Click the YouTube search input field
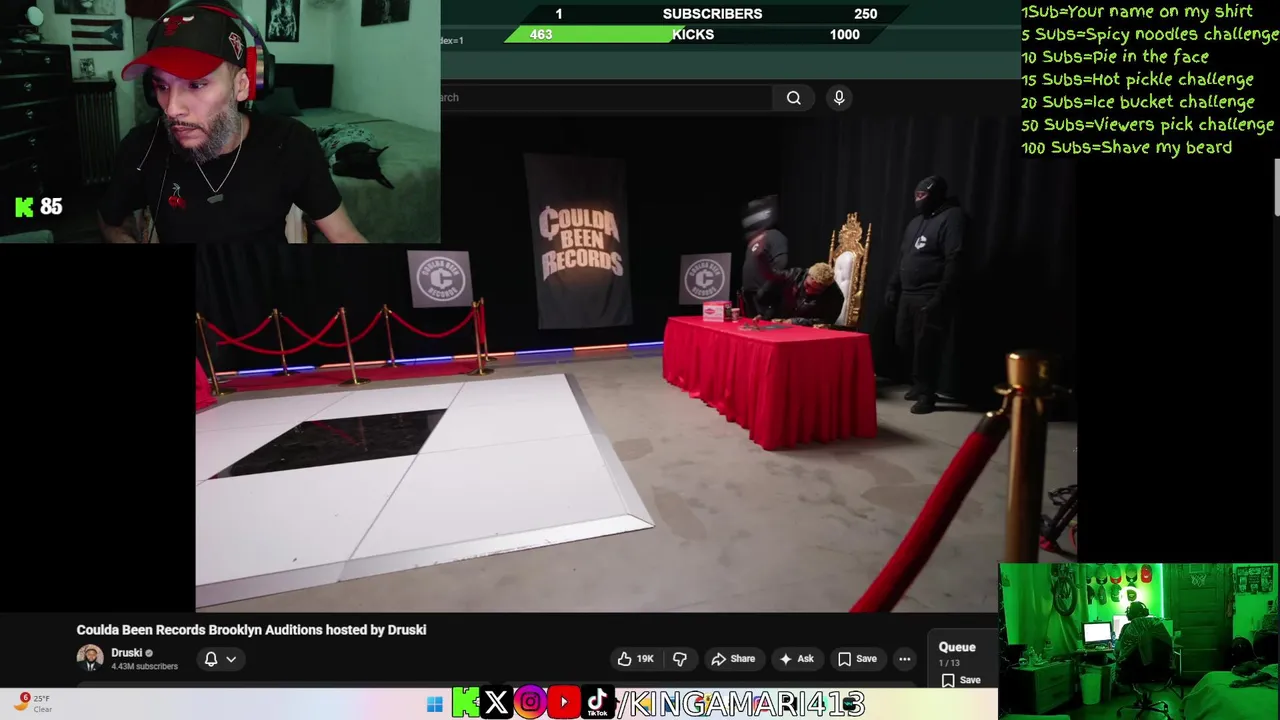Image resolution: width=1280 pixels, height=720 pixels. point(605,97)
